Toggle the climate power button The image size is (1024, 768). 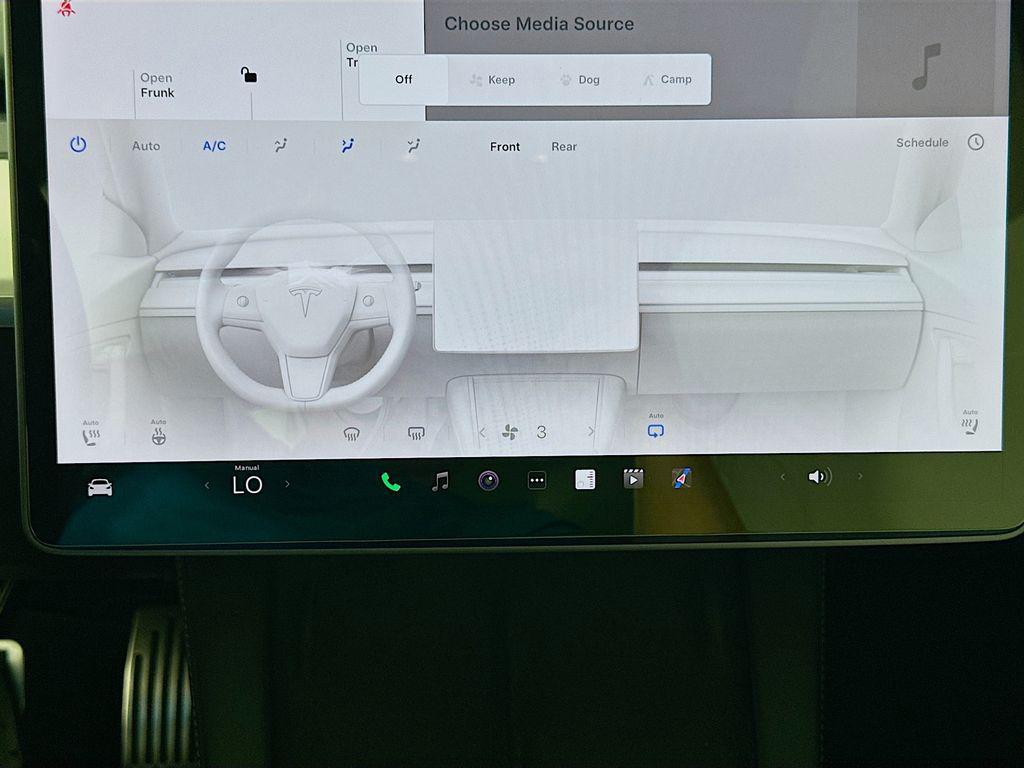(78, 145)
